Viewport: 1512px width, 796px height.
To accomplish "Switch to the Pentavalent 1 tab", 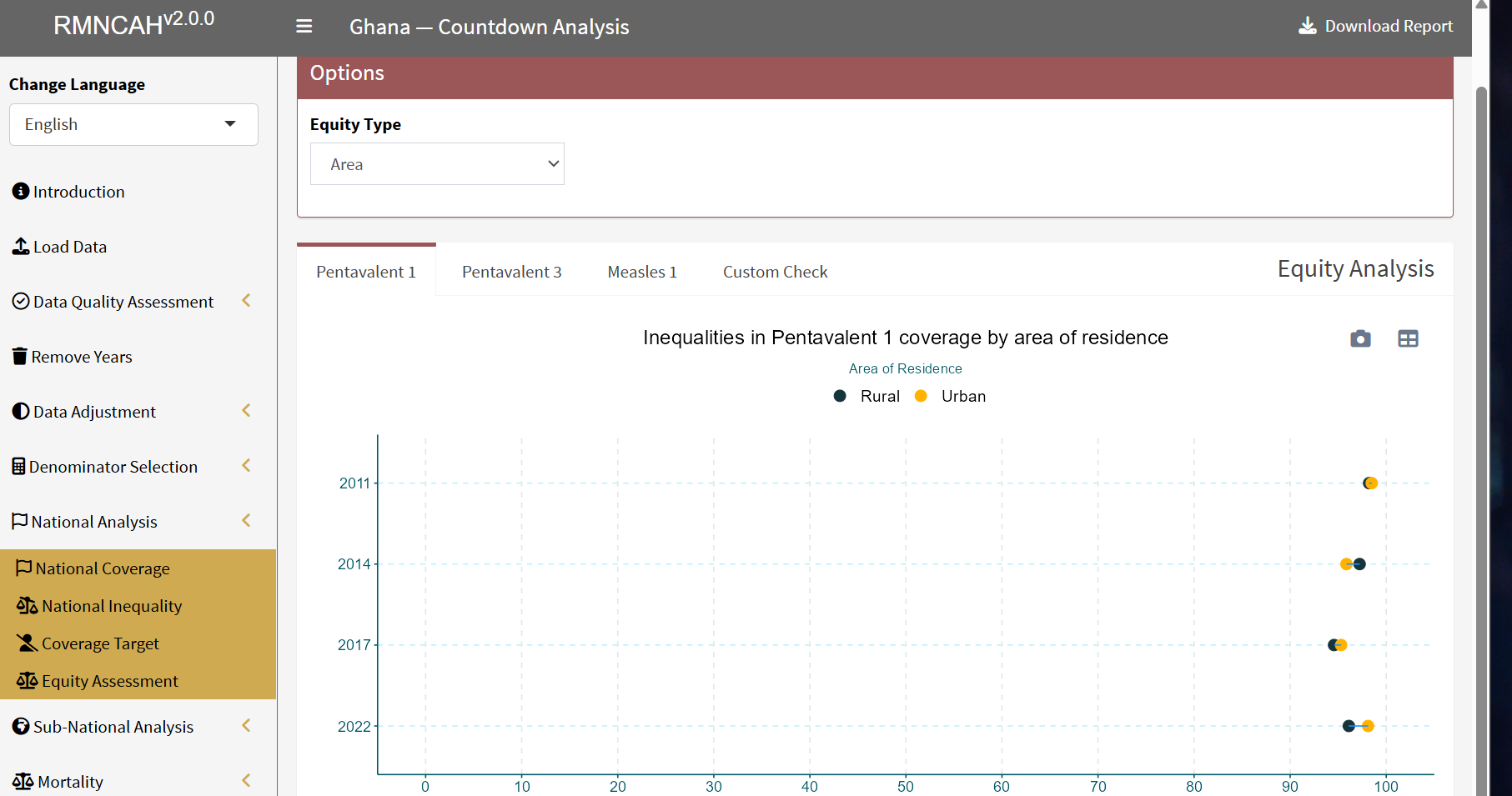I will click(x=366, y=272).
